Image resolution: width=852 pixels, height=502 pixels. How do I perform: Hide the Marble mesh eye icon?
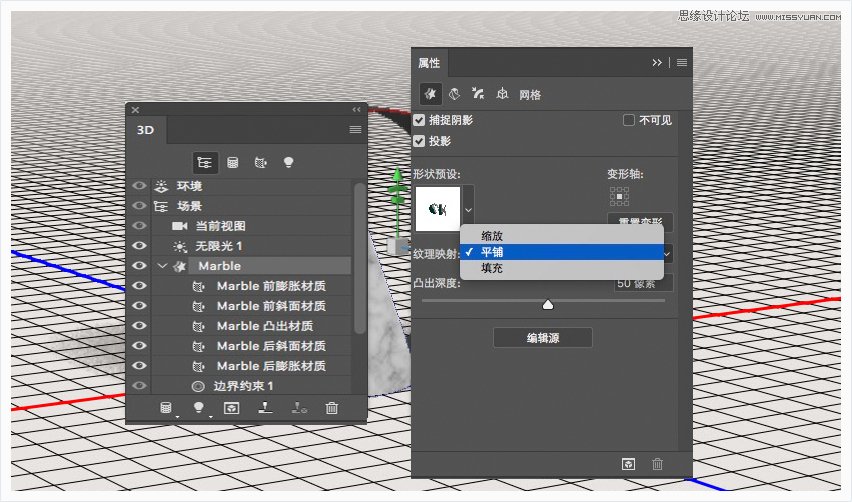click(x=139, y=266)
